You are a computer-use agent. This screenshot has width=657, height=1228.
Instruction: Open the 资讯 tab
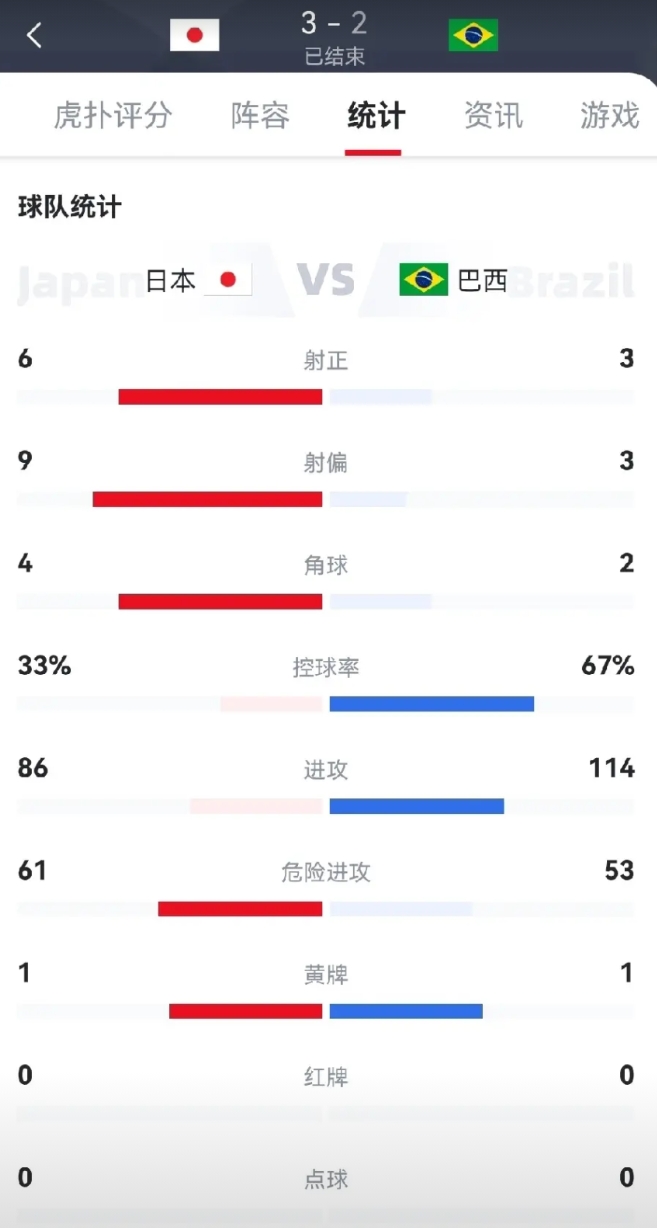point(493,115)
